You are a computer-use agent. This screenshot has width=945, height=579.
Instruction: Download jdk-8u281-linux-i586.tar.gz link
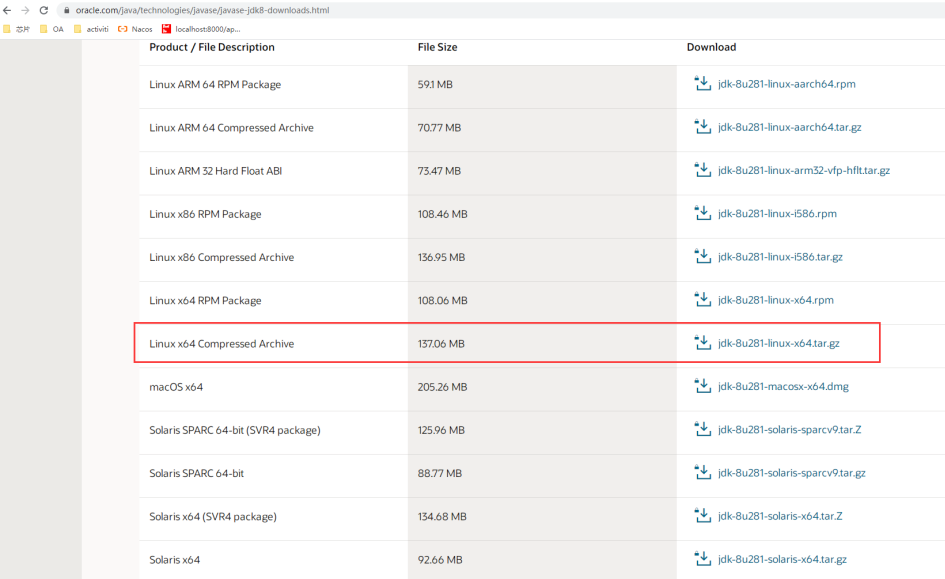[x=780, y=257]
